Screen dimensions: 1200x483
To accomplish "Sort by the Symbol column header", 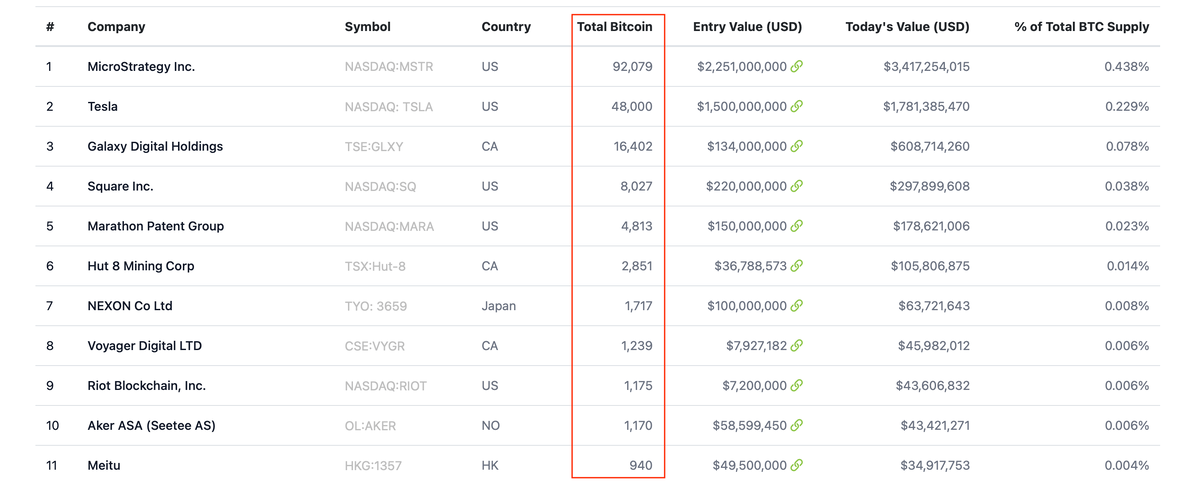I will click(368, 27).
